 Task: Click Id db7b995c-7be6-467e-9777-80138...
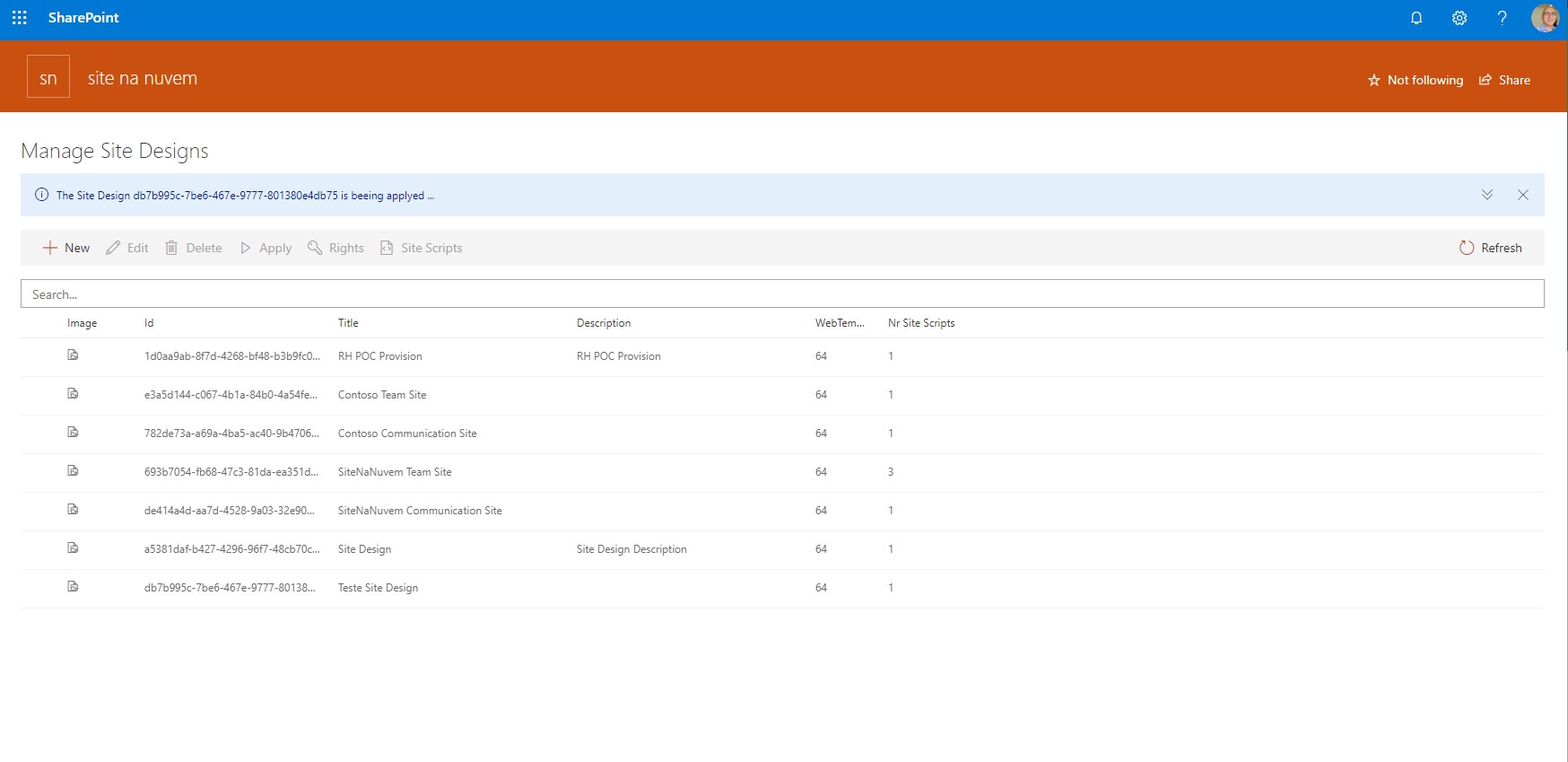[230, 588]
